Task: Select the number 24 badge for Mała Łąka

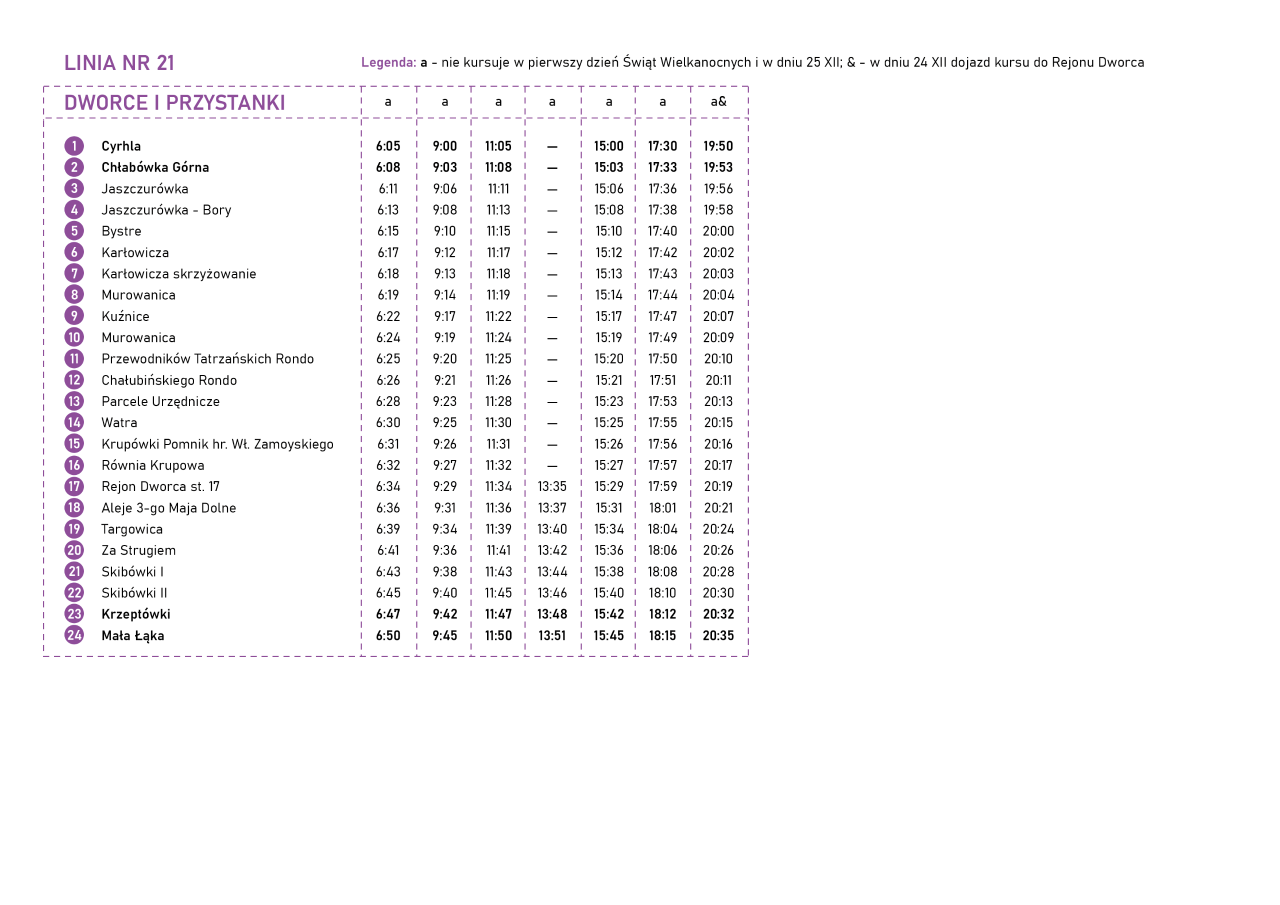Action: 74,636
